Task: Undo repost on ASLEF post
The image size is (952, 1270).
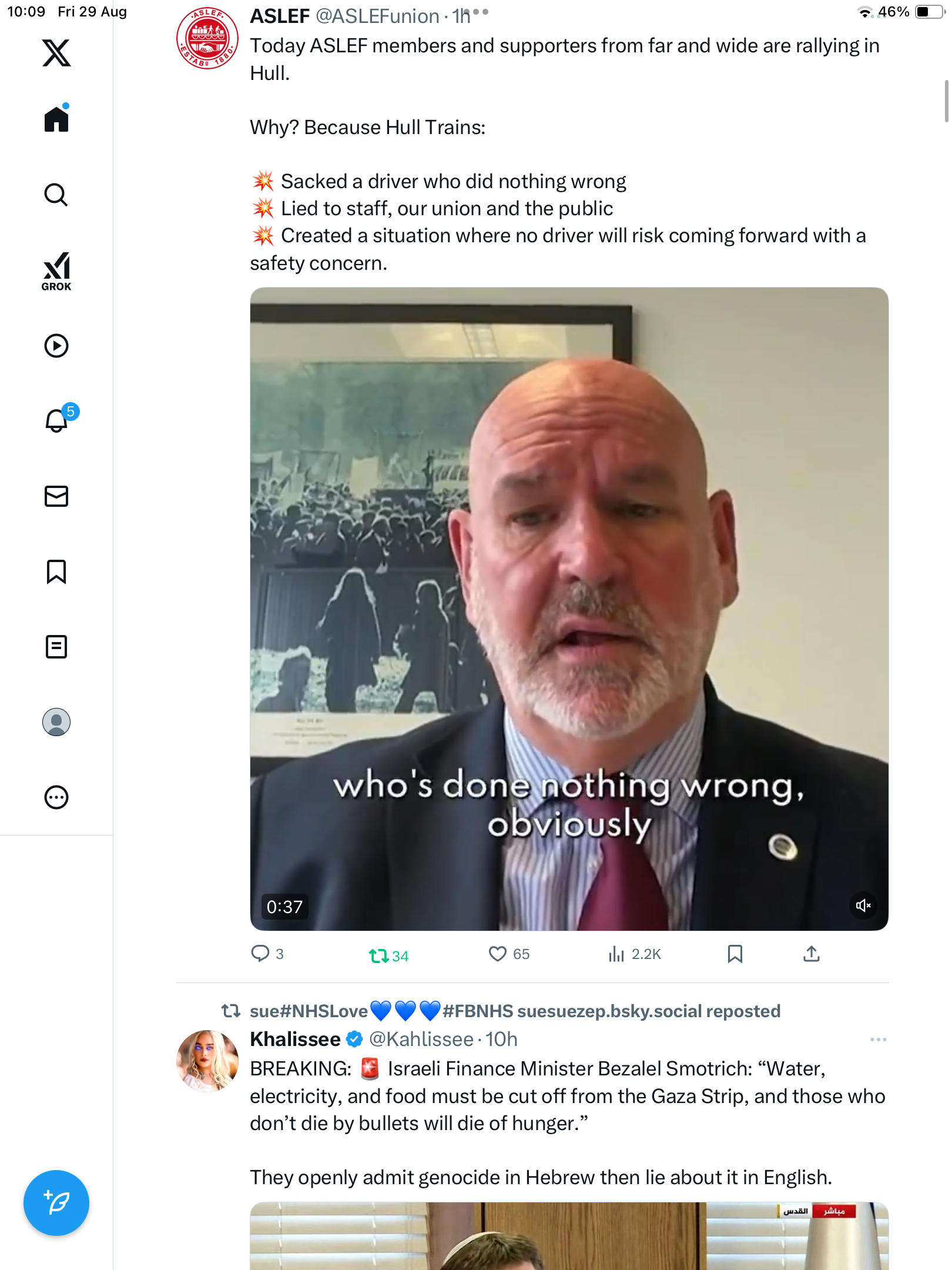Action: pos(379,955)
